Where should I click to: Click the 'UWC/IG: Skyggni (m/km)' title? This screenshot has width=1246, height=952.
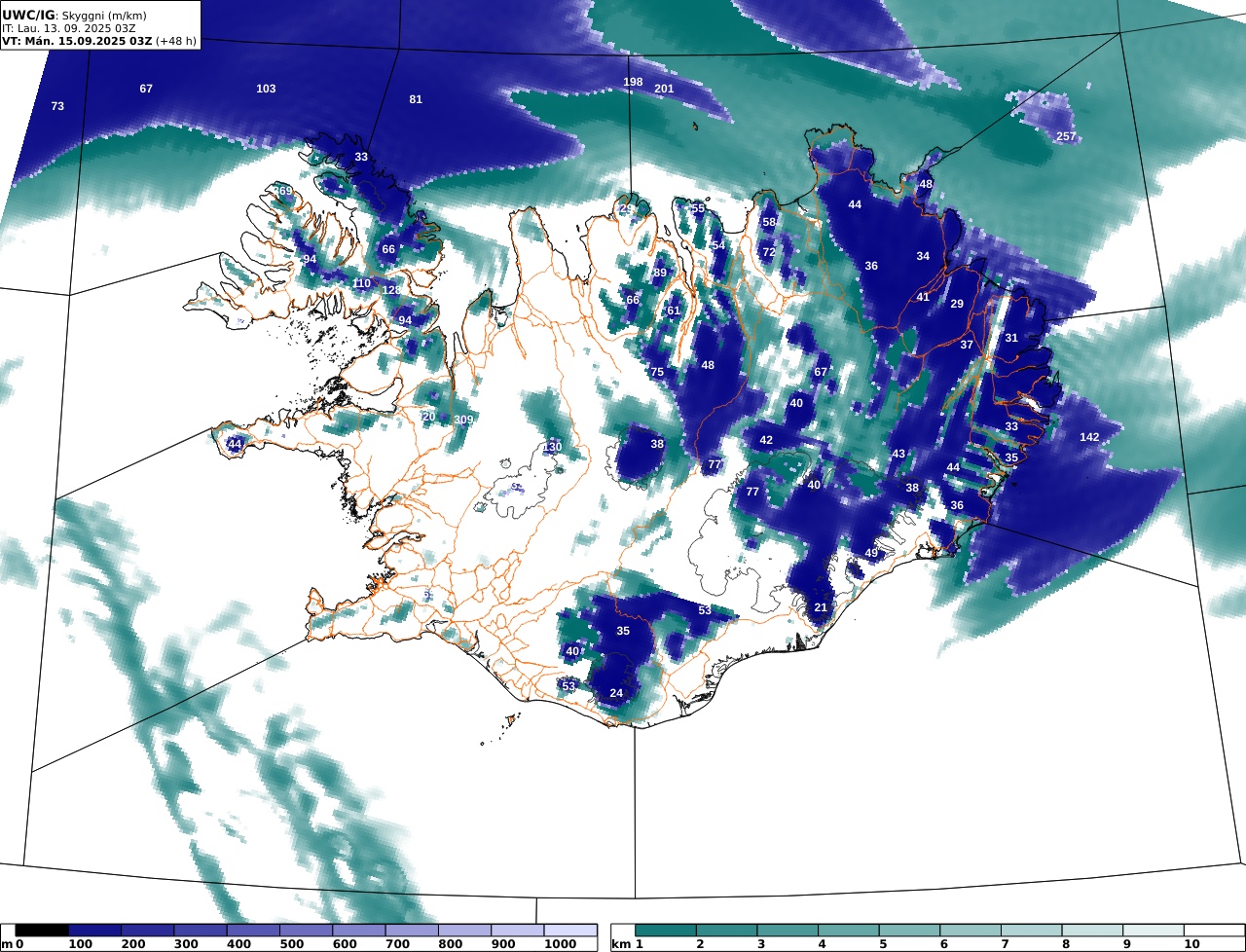[x=72, y=15]
